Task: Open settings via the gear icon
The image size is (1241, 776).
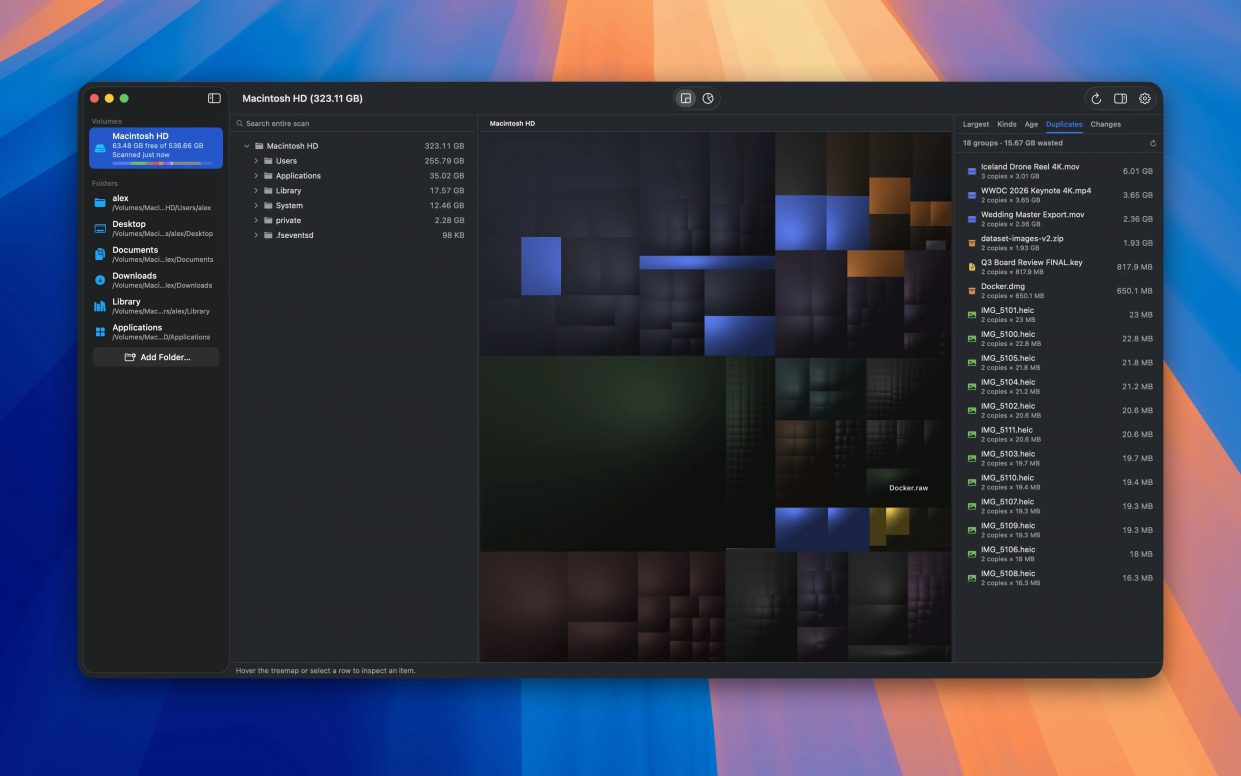Action: pyautogui.click(x=1145, y=98)
